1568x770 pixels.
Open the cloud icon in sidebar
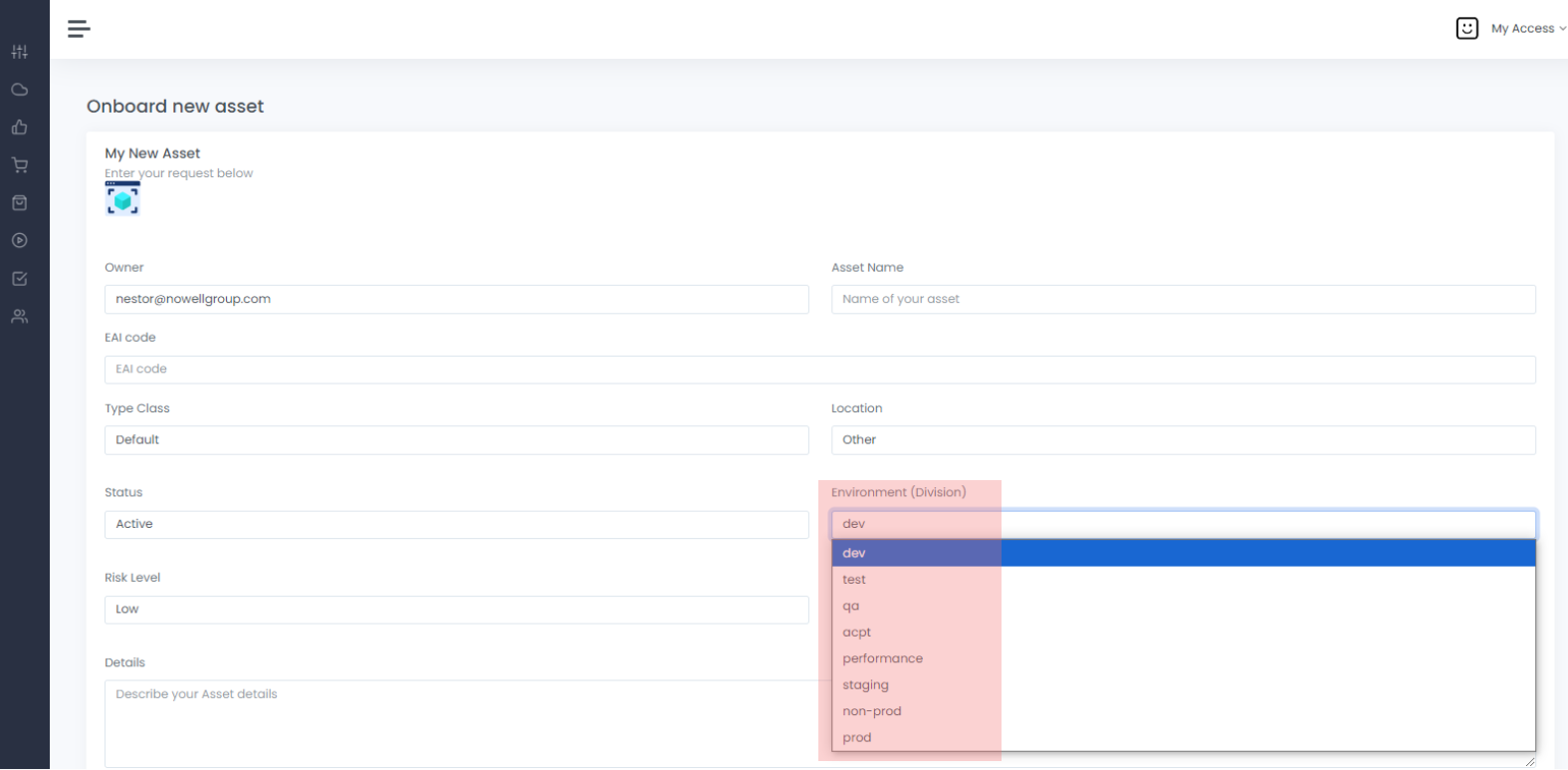[x=19, y=90]
